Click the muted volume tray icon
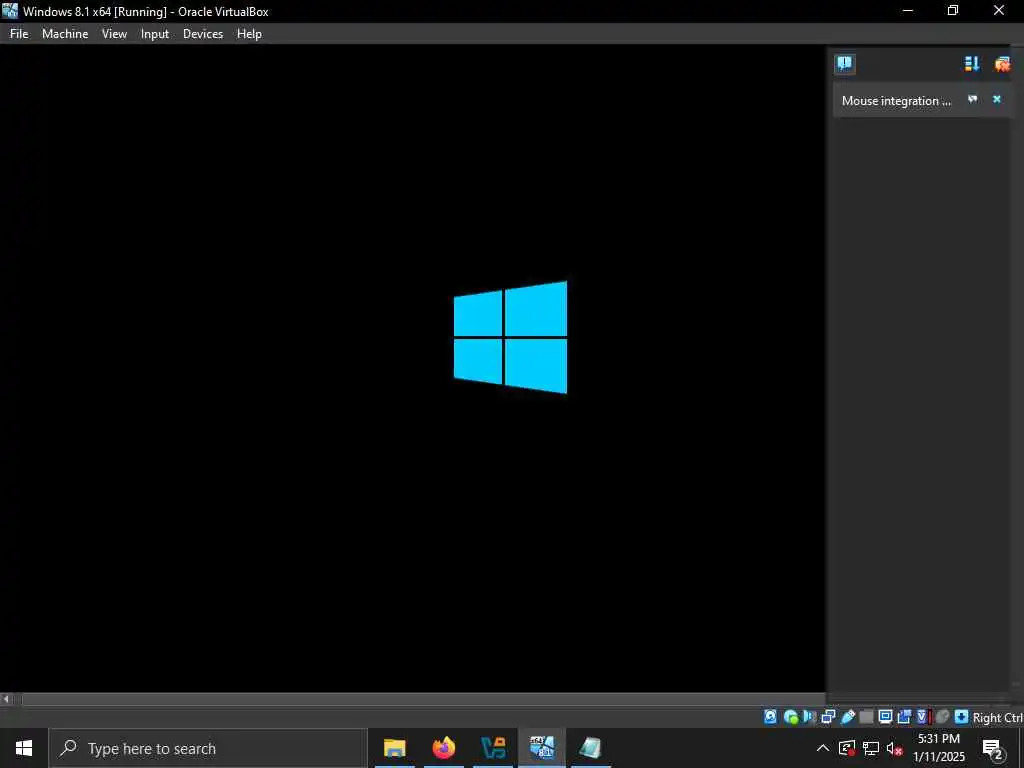The width and height of the screenshot is (1024, 768). 894,748
